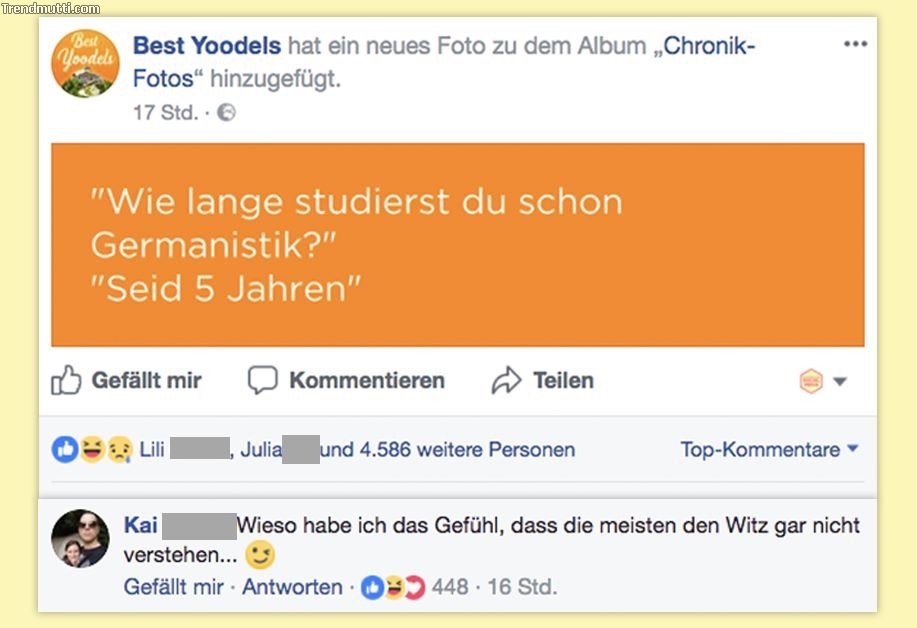Click the Teilen share arrow icon
Image resolution: width=917 pixels, height=628 pixels.
pyautogui.click(x=507, y=381)
